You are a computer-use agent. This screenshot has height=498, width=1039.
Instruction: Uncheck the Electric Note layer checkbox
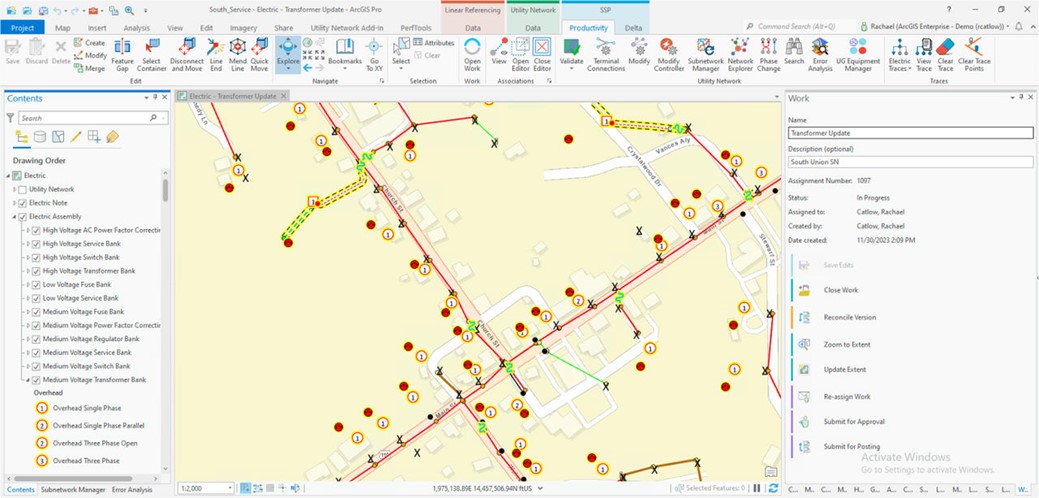click(x=23, y=203)
